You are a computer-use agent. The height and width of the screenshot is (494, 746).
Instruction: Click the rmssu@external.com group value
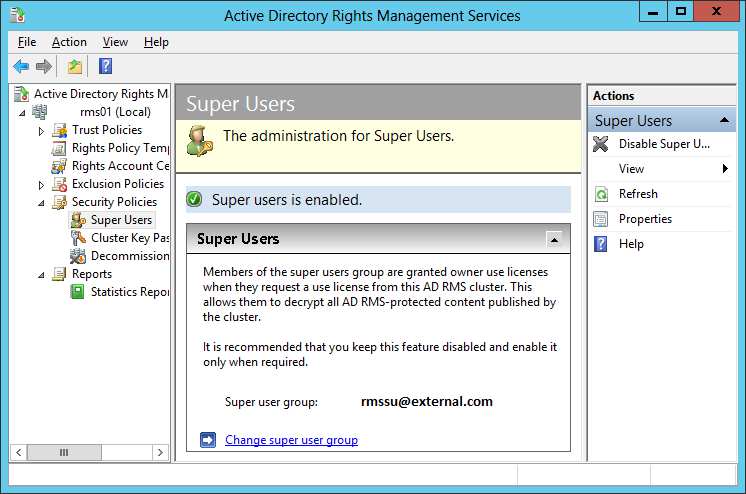(x=427, y=401)
